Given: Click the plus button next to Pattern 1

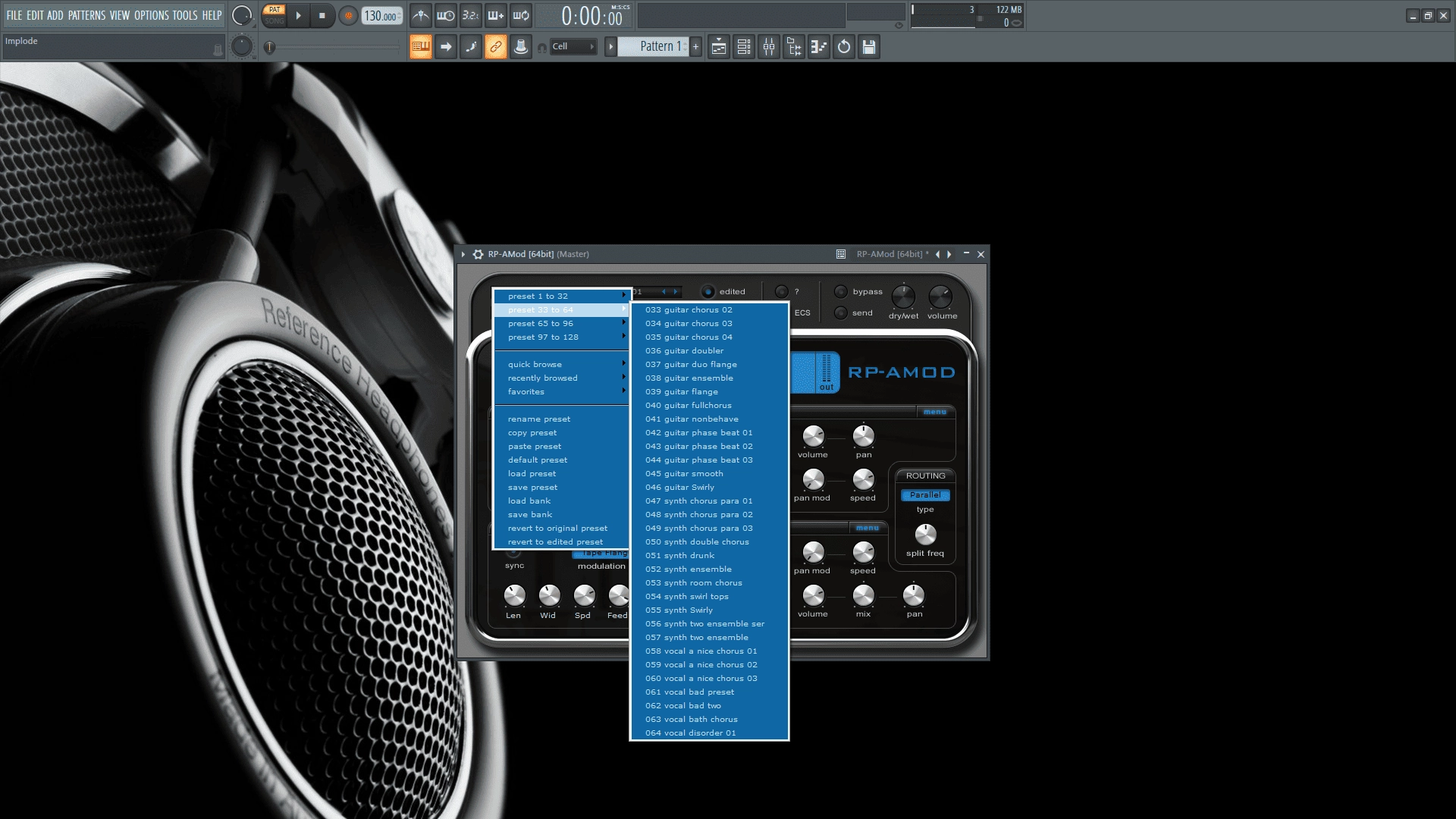Looking at the screenshot, I should pos(695,47).
